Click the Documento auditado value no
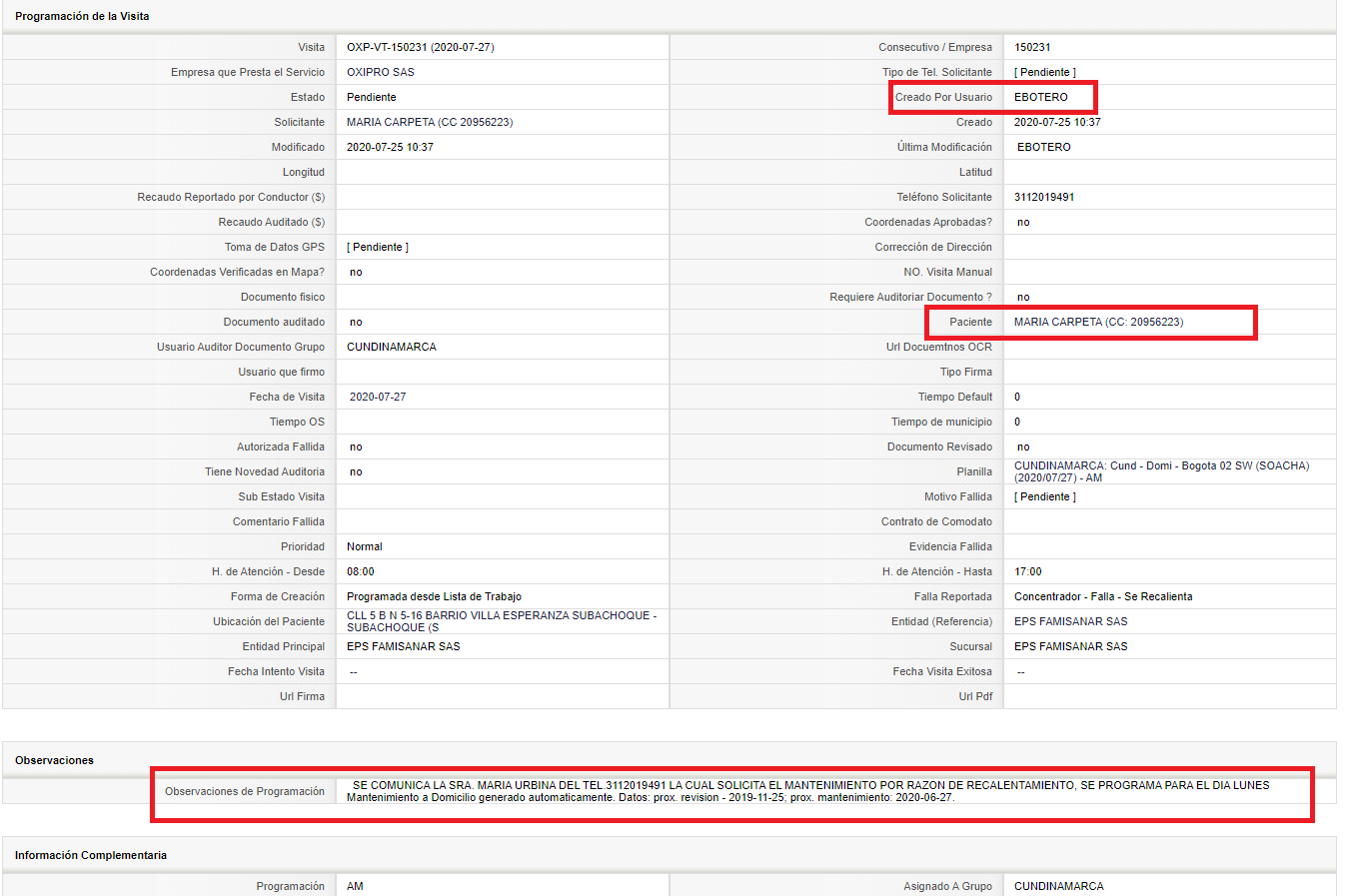Viewport: 1350px width, 896px height. (x=356, y=322)
